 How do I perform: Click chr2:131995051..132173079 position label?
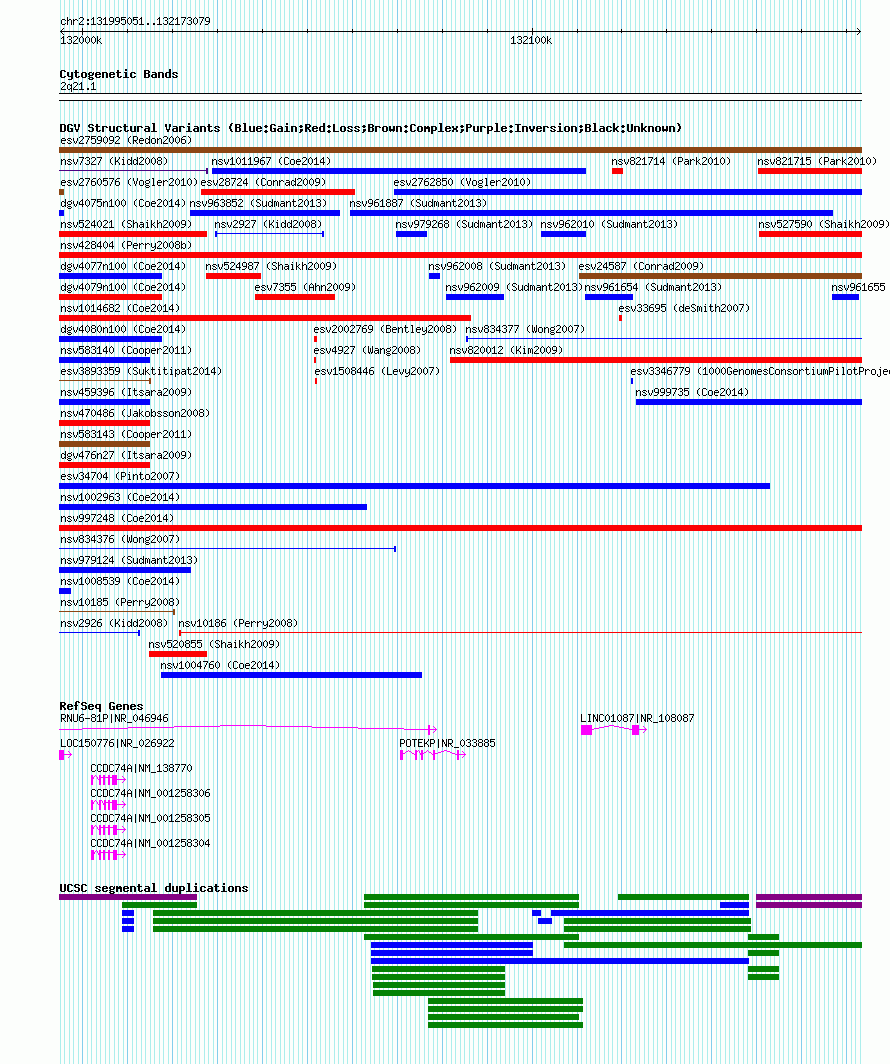(x=136, y=21)
